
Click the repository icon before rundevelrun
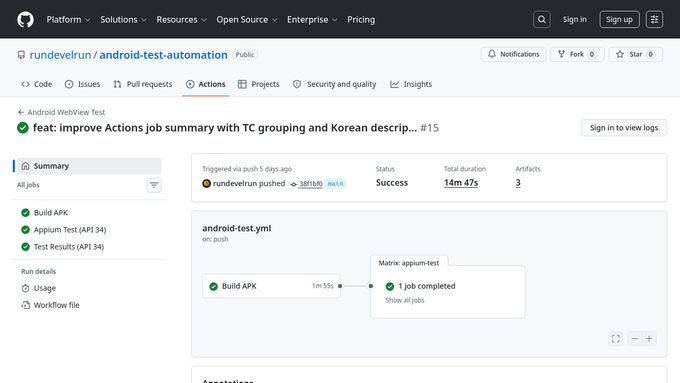[21, 55]
